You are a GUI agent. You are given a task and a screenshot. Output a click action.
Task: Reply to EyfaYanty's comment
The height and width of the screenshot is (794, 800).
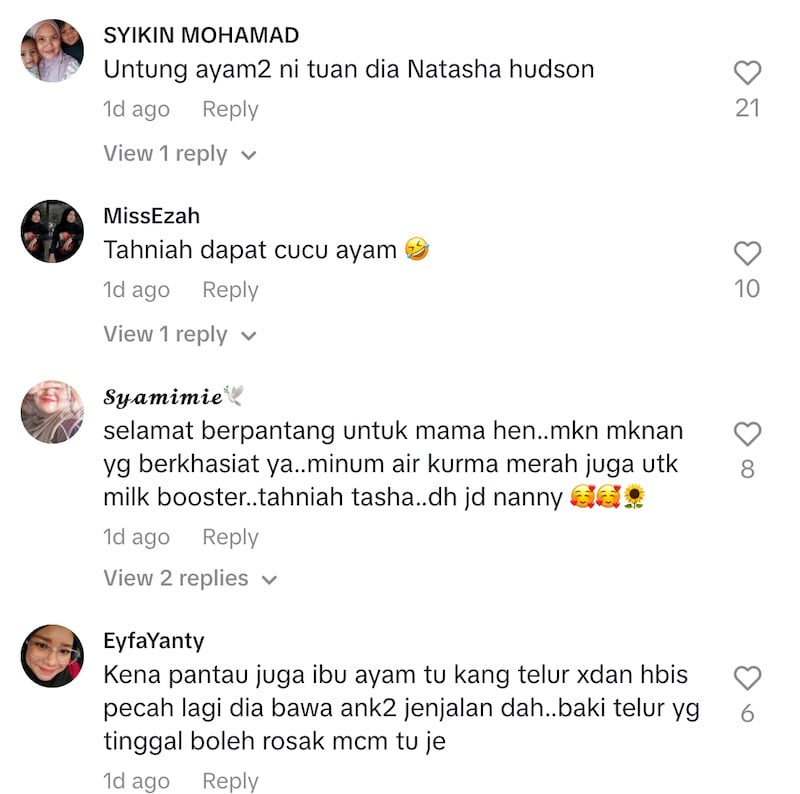(x=230, y=781)
